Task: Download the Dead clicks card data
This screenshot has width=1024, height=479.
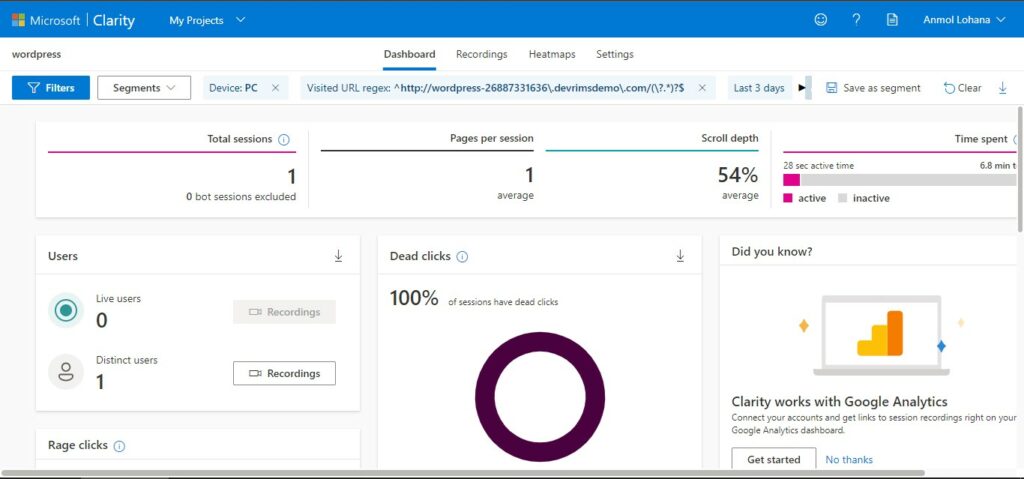Action: 680,256
